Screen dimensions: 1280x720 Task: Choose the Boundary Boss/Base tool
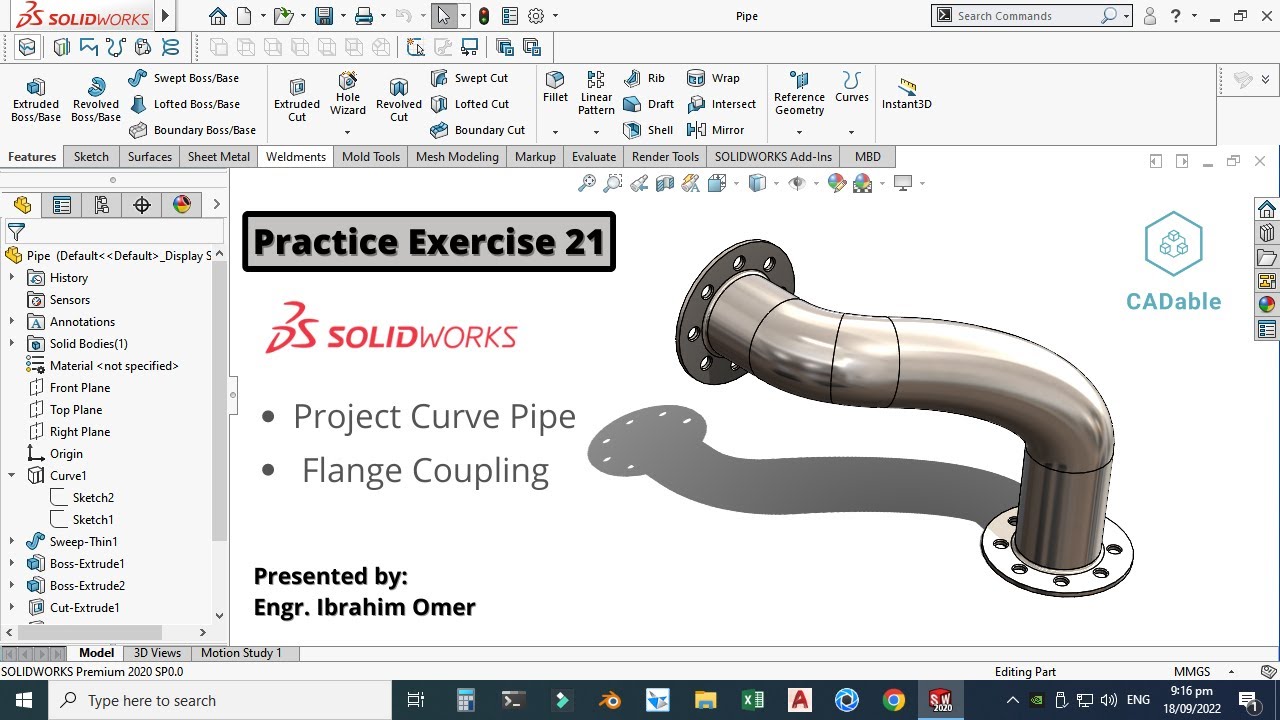[192, 130]
